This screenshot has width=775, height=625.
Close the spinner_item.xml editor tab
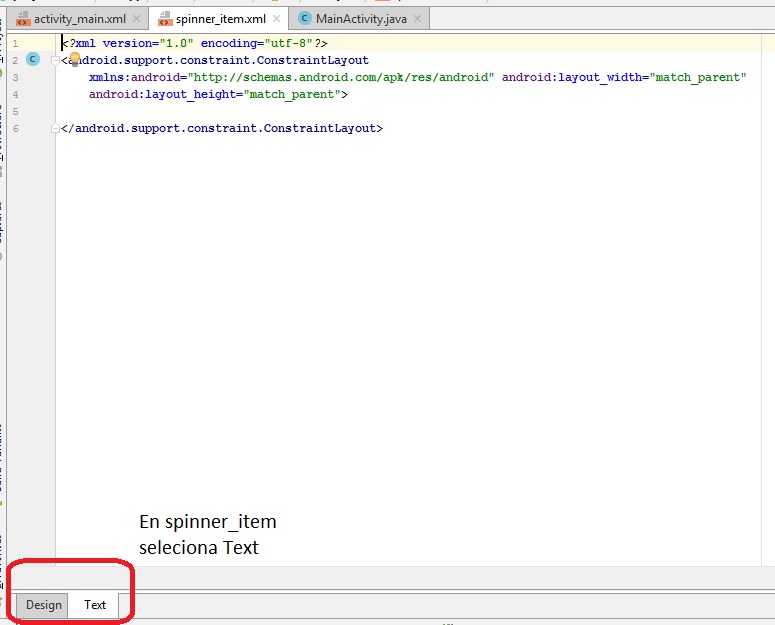(x=276, y=19)
